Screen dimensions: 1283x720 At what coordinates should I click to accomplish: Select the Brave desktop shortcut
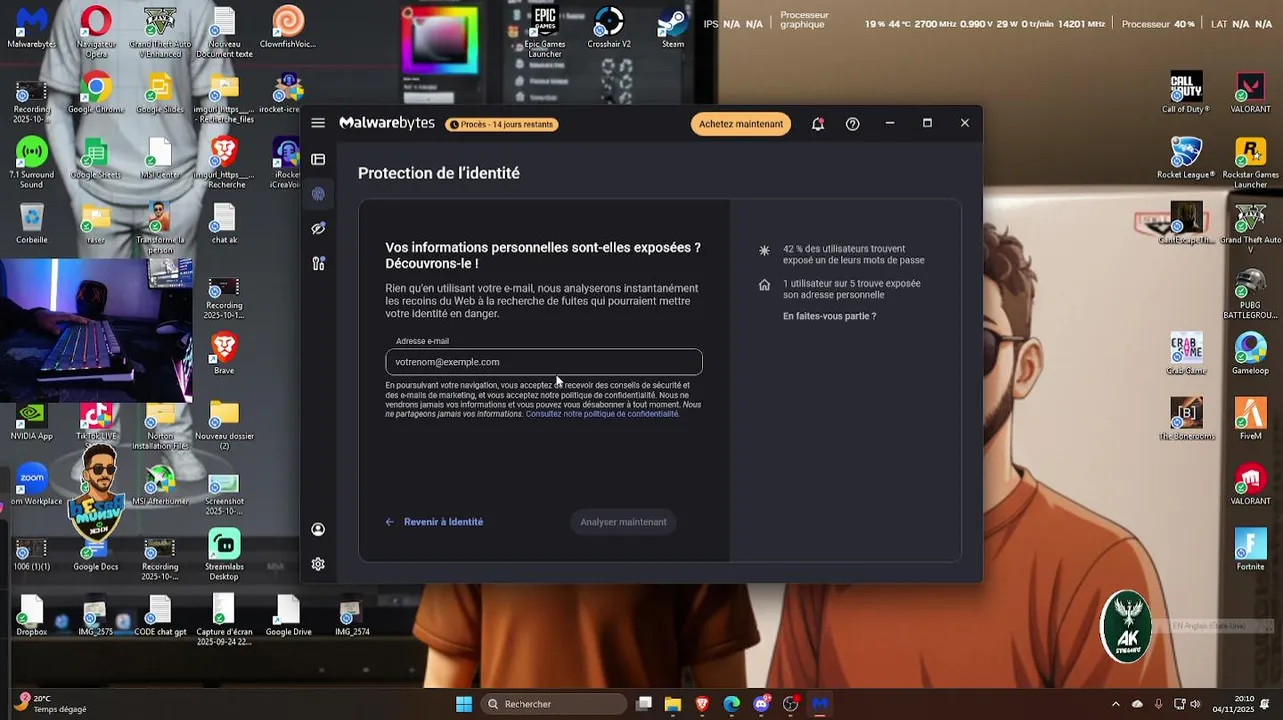coord(224,355)
